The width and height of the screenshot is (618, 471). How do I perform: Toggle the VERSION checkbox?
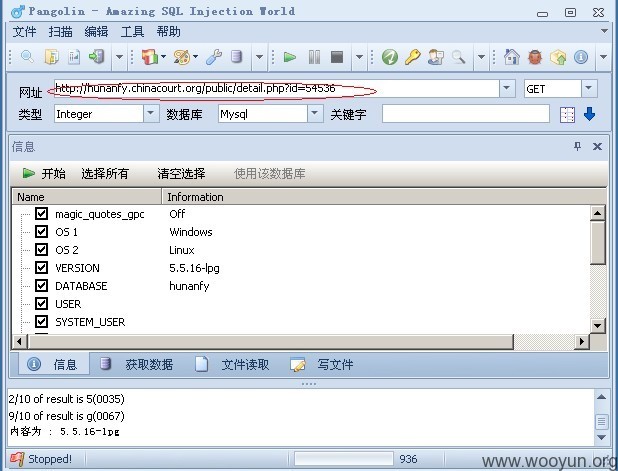pyautogui.click(x=41, y=268)
